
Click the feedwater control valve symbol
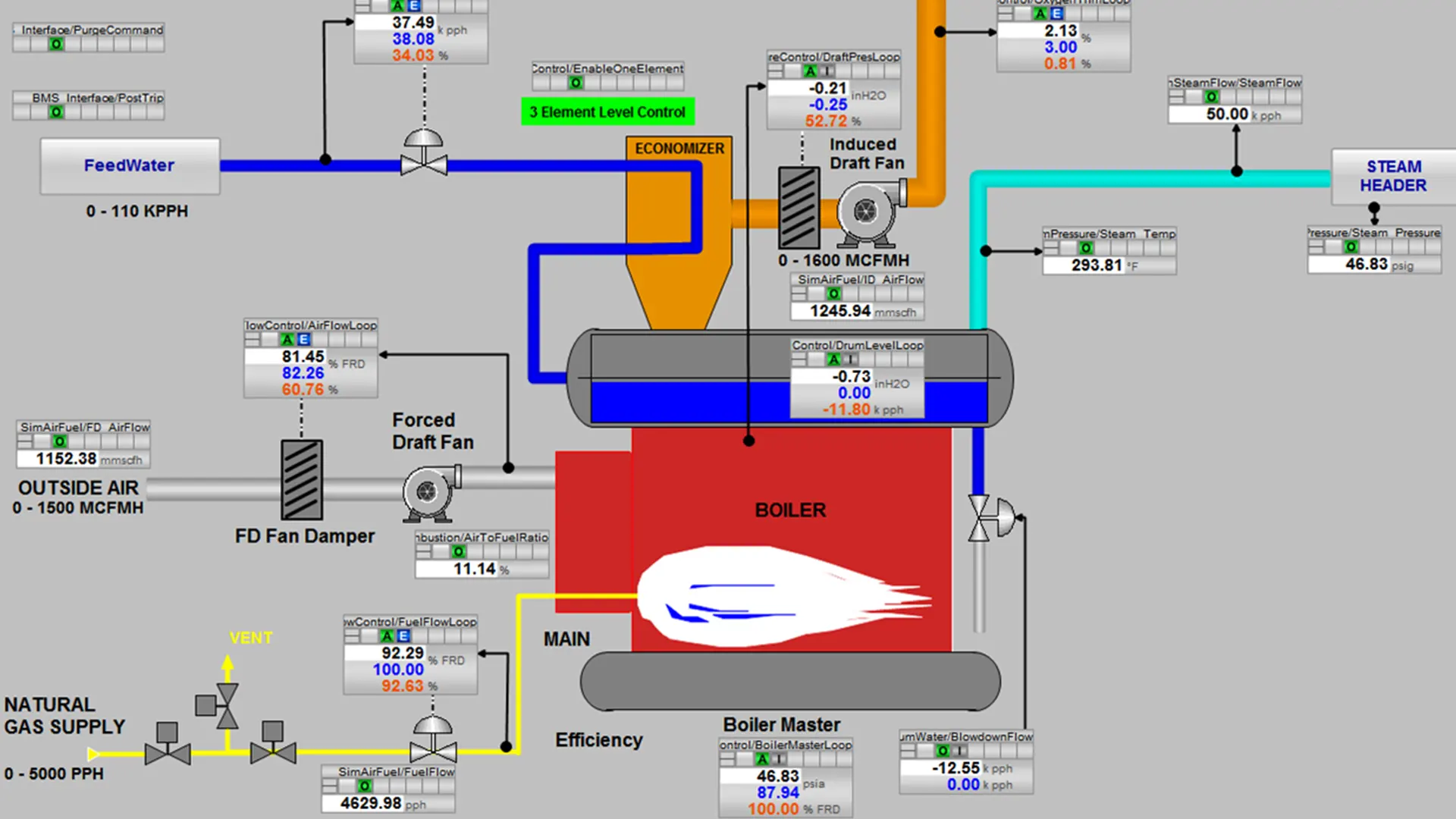[x=424, y=152]
